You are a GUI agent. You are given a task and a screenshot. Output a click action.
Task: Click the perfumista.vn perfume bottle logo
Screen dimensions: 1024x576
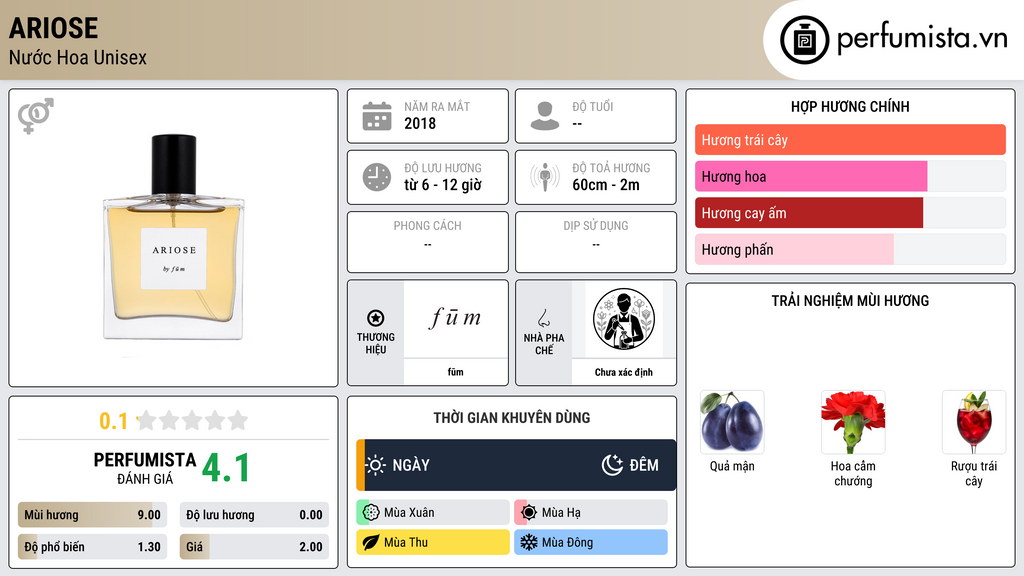tap(804, 40)
